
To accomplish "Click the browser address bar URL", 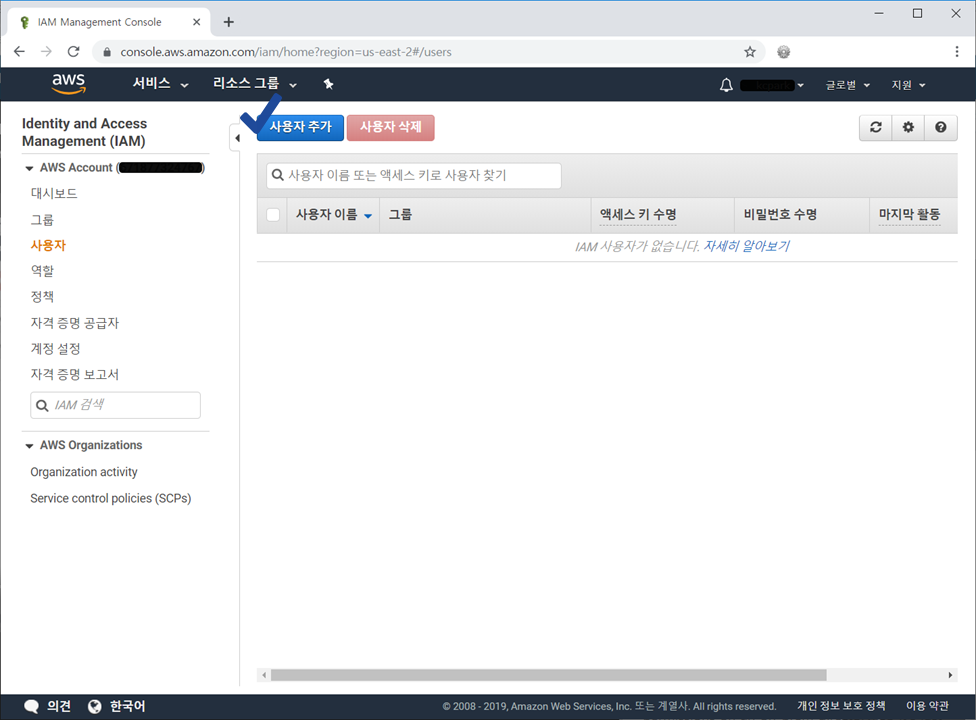I will coord(286,52).
